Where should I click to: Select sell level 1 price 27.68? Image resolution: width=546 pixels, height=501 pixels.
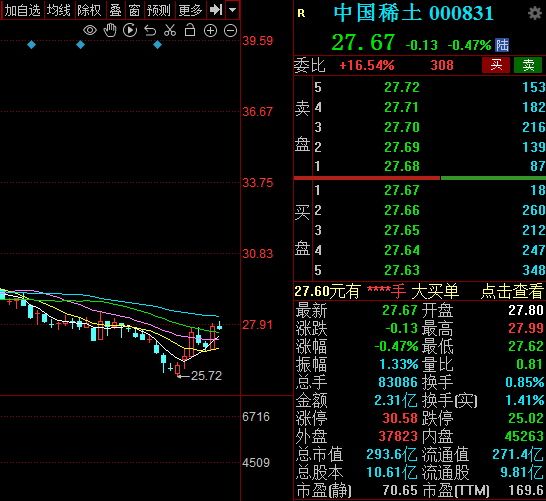tap(402, 166)
